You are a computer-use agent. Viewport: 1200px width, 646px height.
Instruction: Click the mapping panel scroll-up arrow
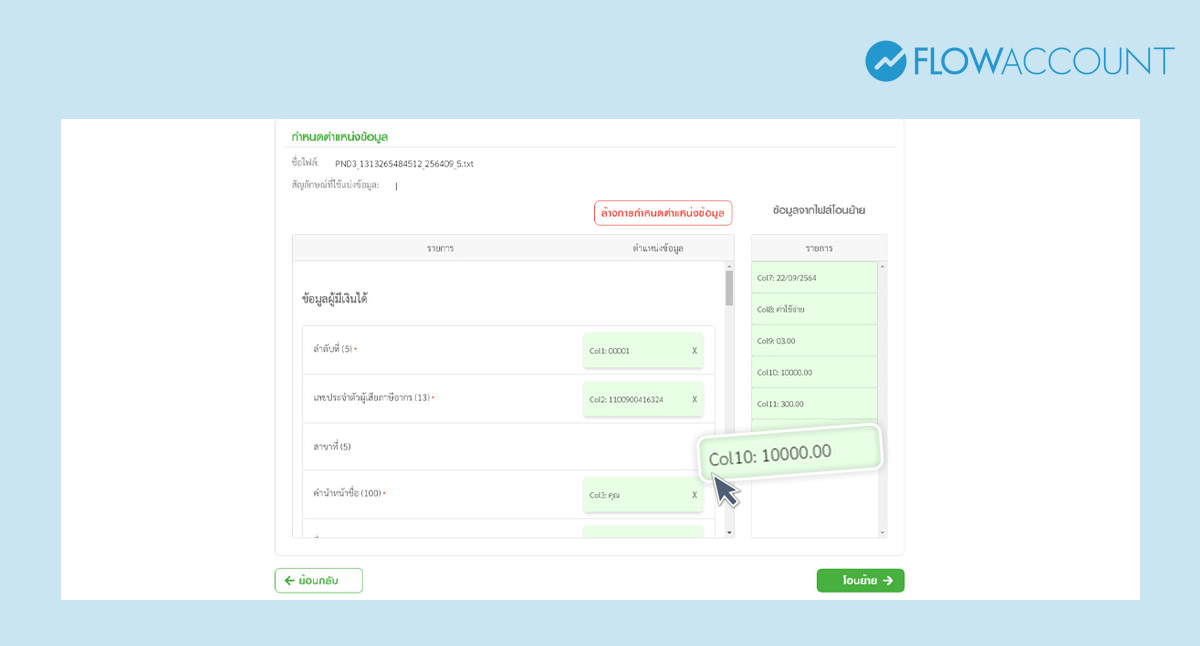click(x=729, y=267)
